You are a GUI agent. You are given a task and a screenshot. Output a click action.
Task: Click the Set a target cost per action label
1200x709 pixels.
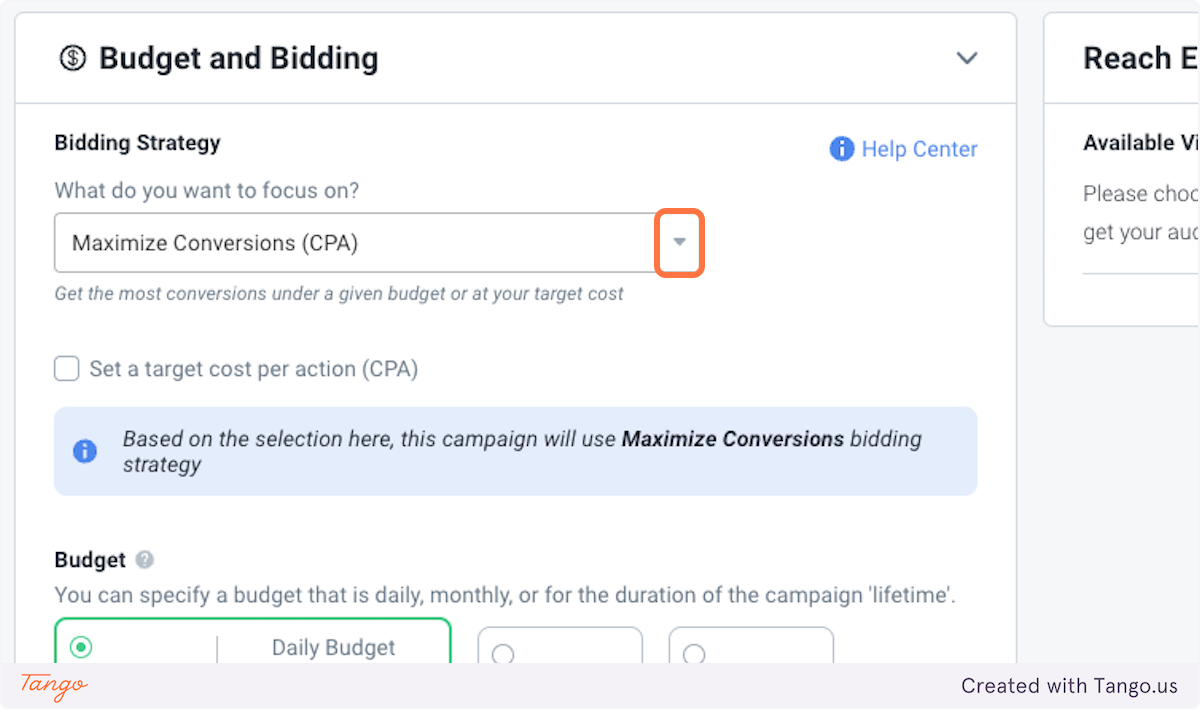point(253,369)
